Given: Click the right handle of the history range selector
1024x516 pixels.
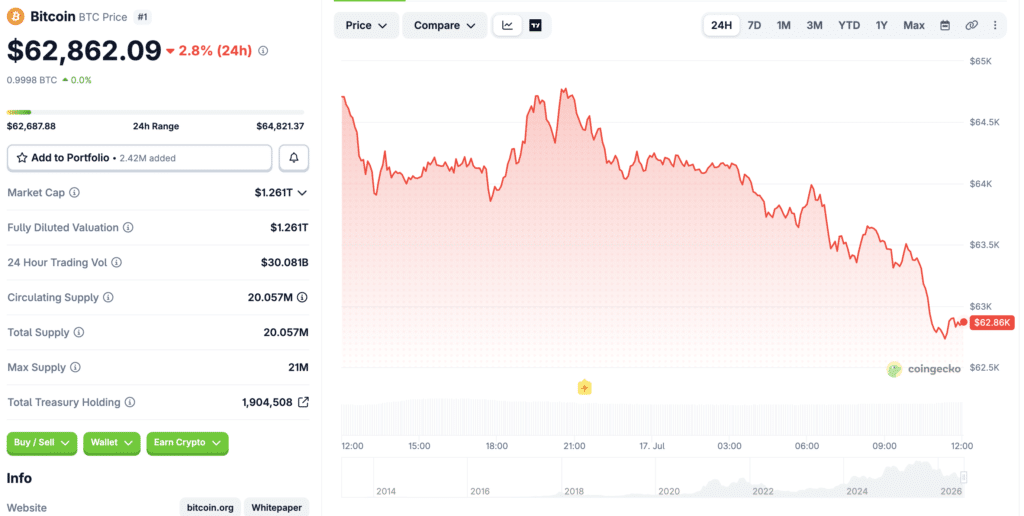Looking at the screenshot, I should 963,477.
